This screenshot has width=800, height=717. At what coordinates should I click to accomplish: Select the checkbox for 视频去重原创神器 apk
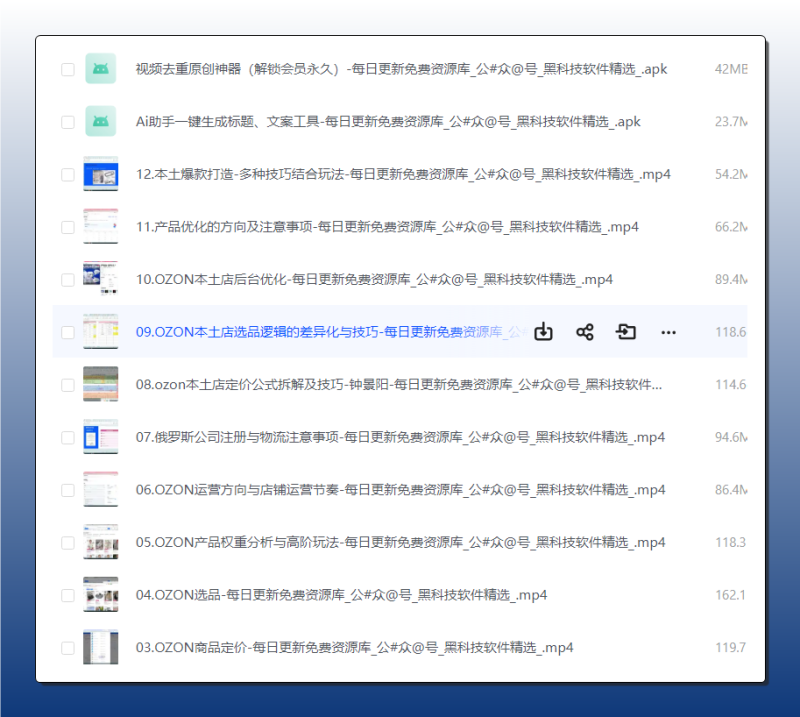click(67, 68)
